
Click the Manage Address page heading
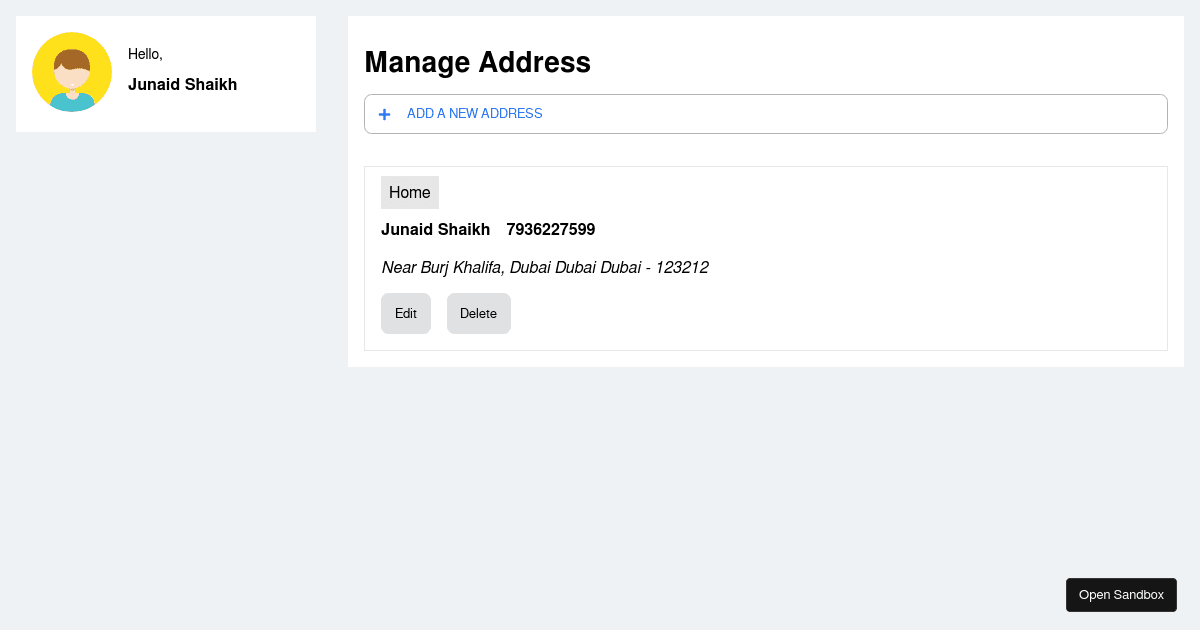pyautogui.click(x=478, y=62)
